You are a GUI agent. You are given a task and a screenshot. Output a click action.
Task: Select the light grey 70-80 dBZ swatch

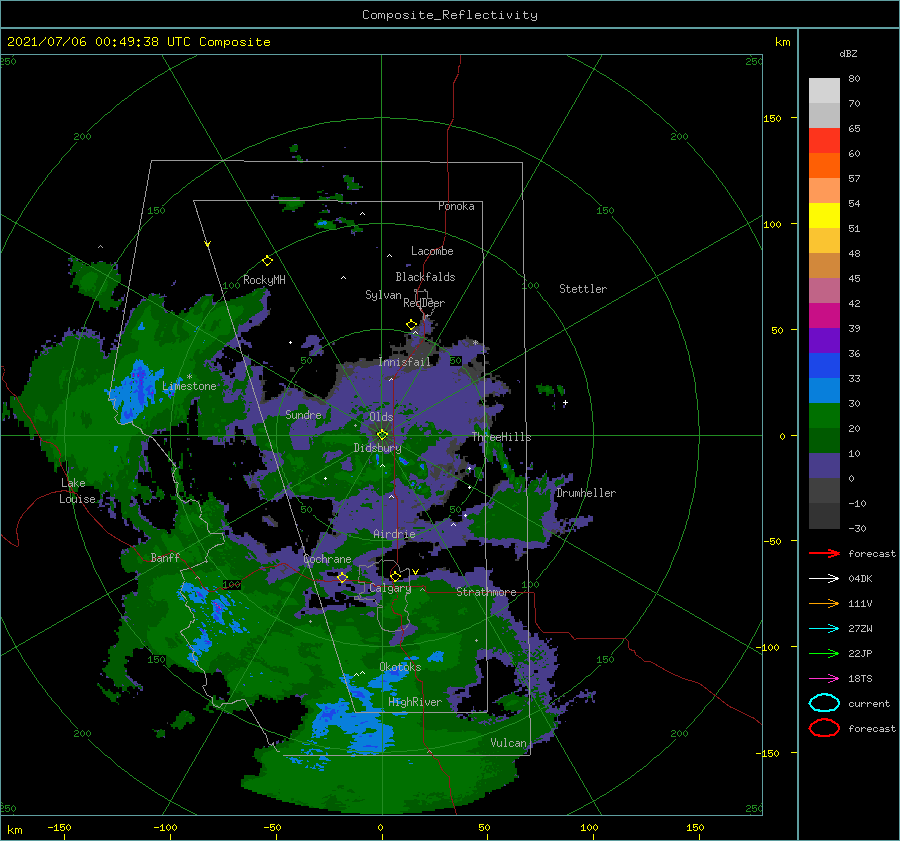pyautogui.click(x=824, y=91)
